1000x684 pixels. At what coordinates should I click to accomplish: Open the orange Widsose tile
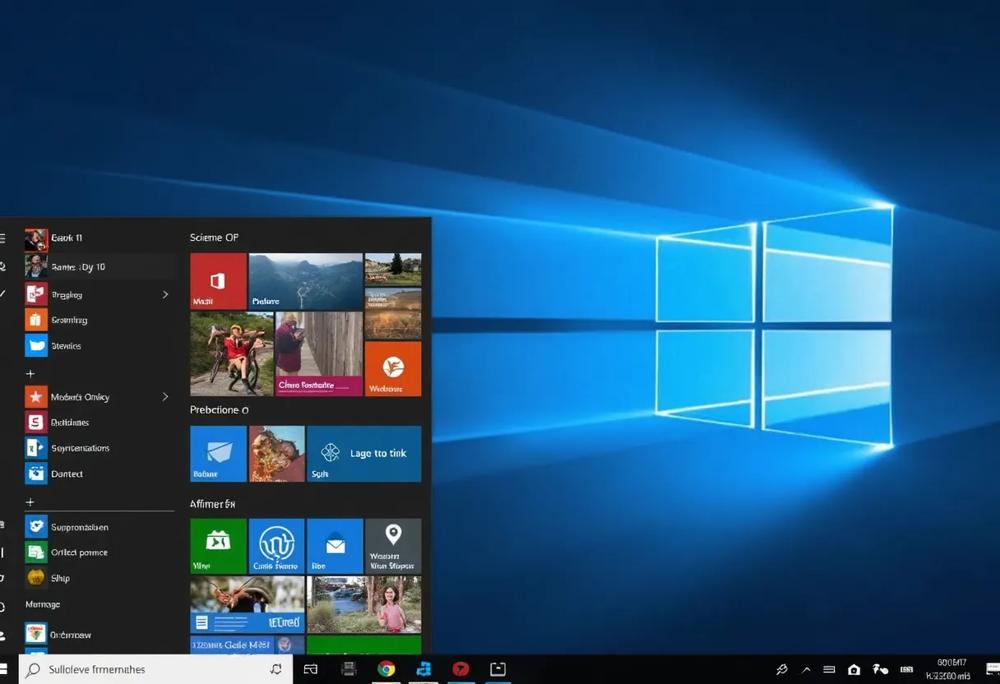point(393,368)
